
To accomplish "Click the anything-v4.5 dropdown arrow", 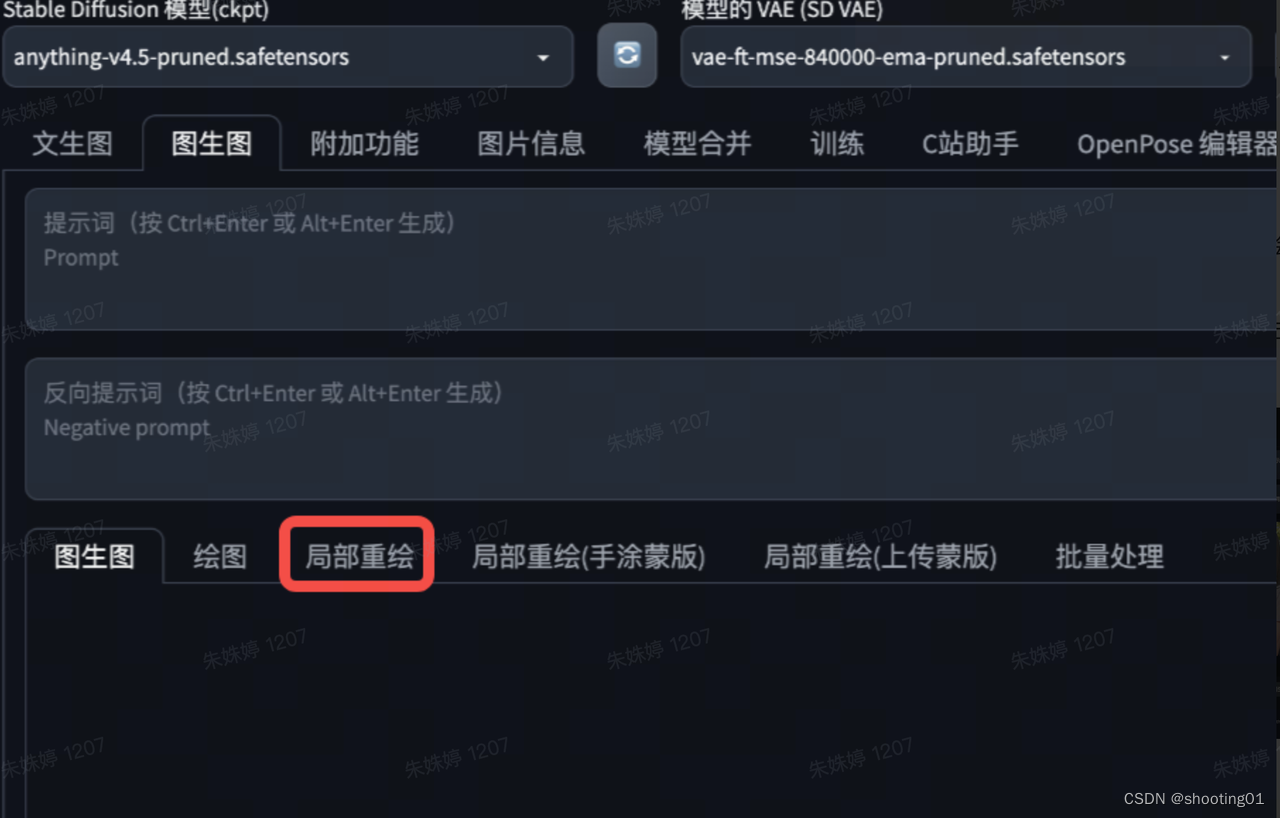I will click(x=543, y=58).
